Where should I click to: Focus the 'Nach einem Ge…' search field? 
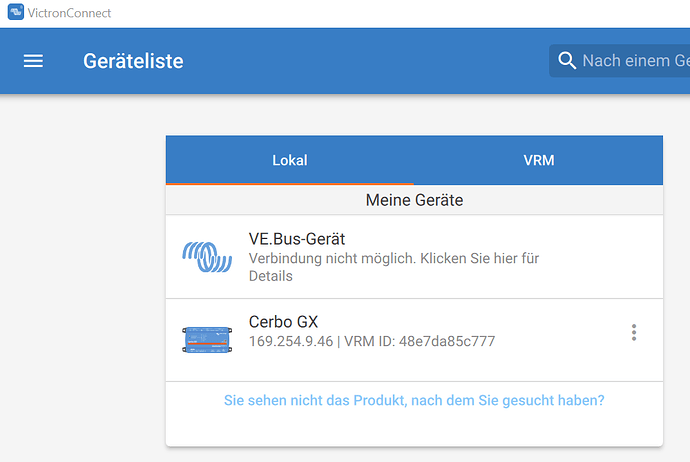[635, 61]
